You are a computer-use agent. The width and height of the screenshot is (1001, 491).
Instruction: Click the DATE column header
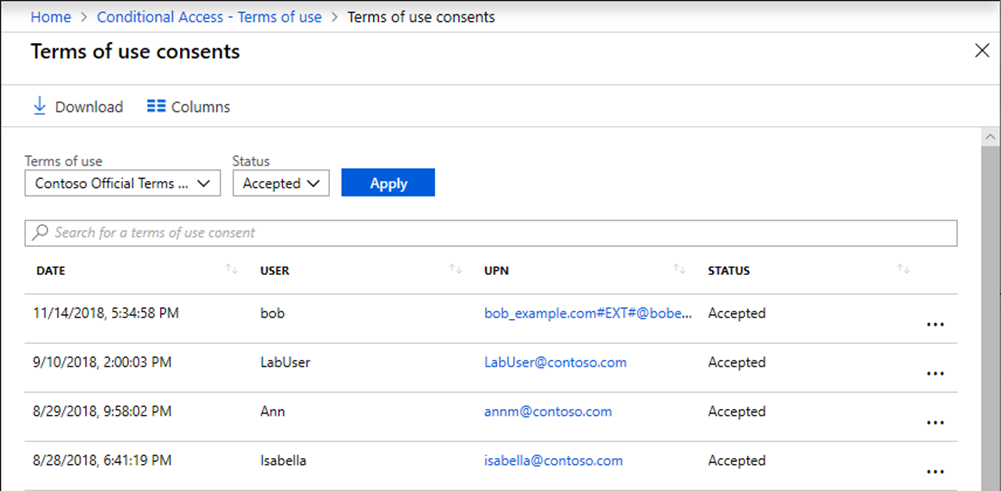coord(51,271)
